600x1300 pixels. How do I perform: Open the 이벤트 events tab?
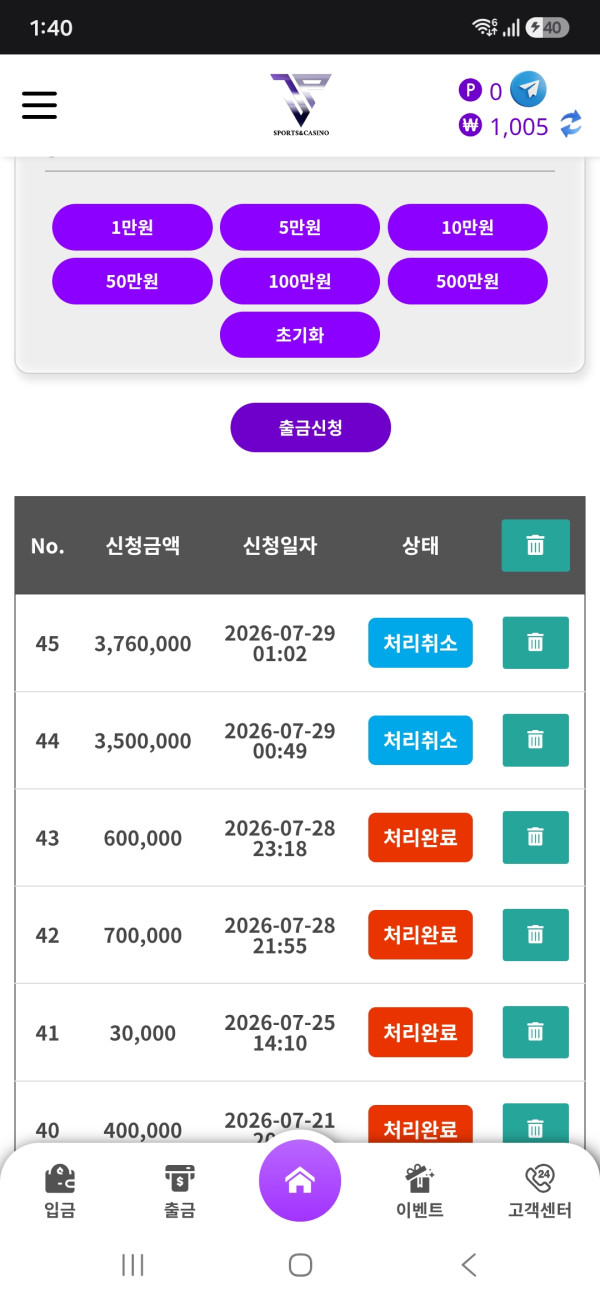pos(420,1191)
